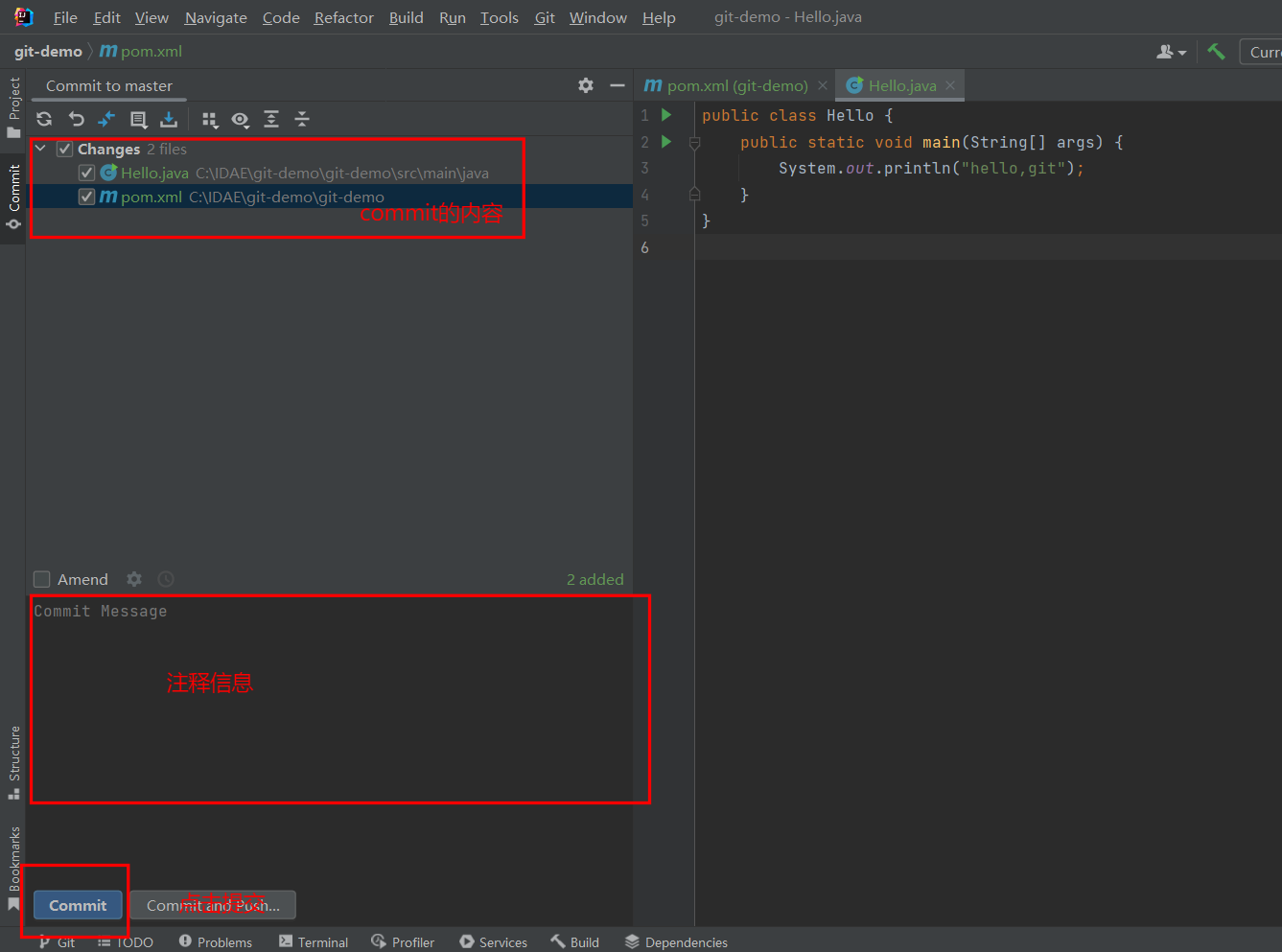This screenshot has width=1282, height=952.
Task: Uncheck the pom.xml checkbox
Action: 86,197
